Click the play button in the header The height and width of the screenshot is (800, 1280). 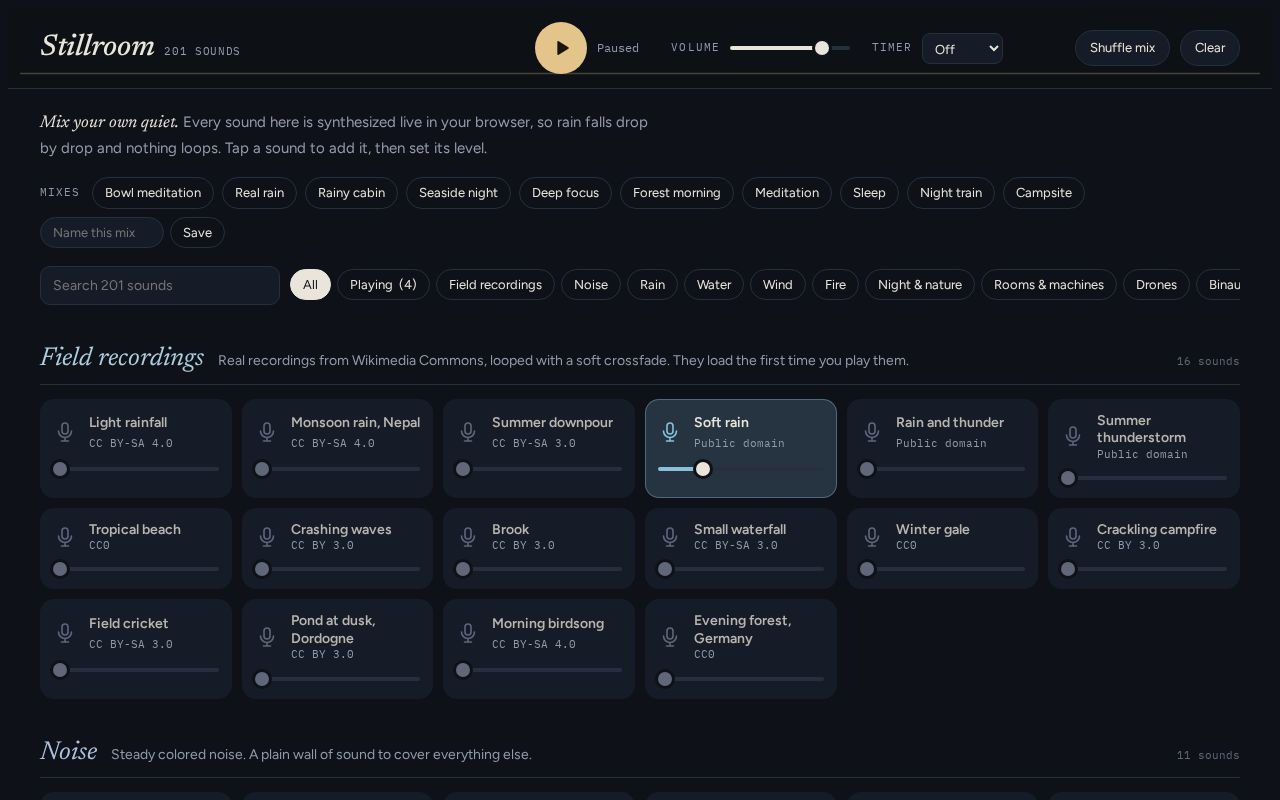tap(561, 48)
